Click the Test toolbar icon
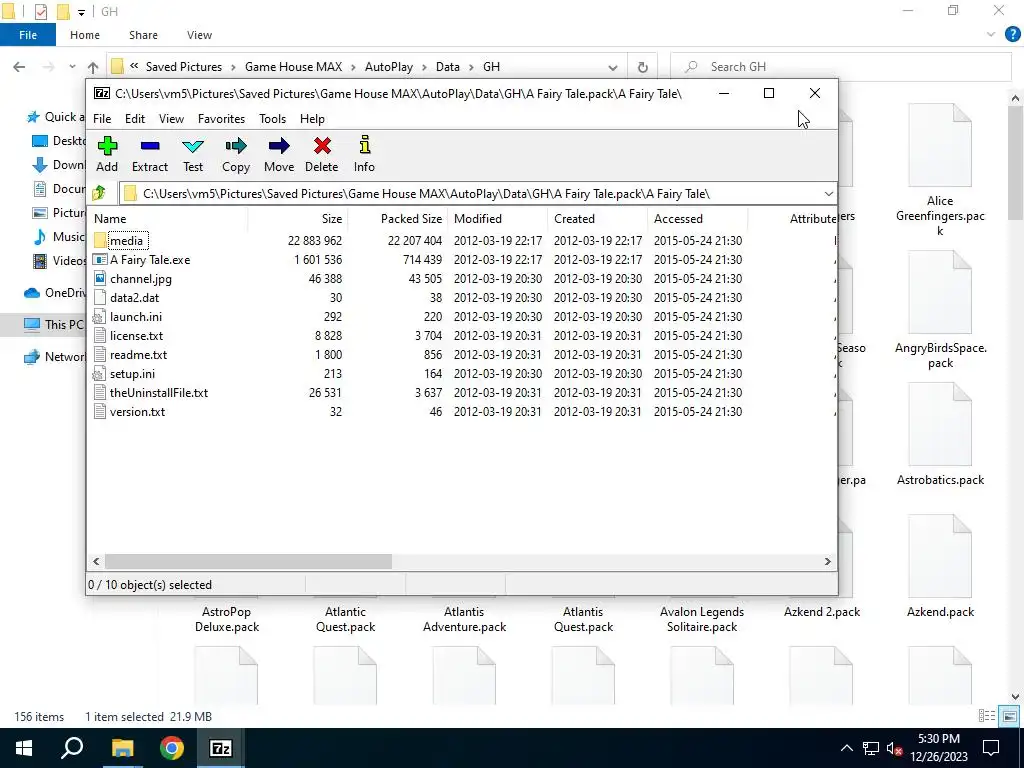This screenshot has height=768, width=1024. 193,146
